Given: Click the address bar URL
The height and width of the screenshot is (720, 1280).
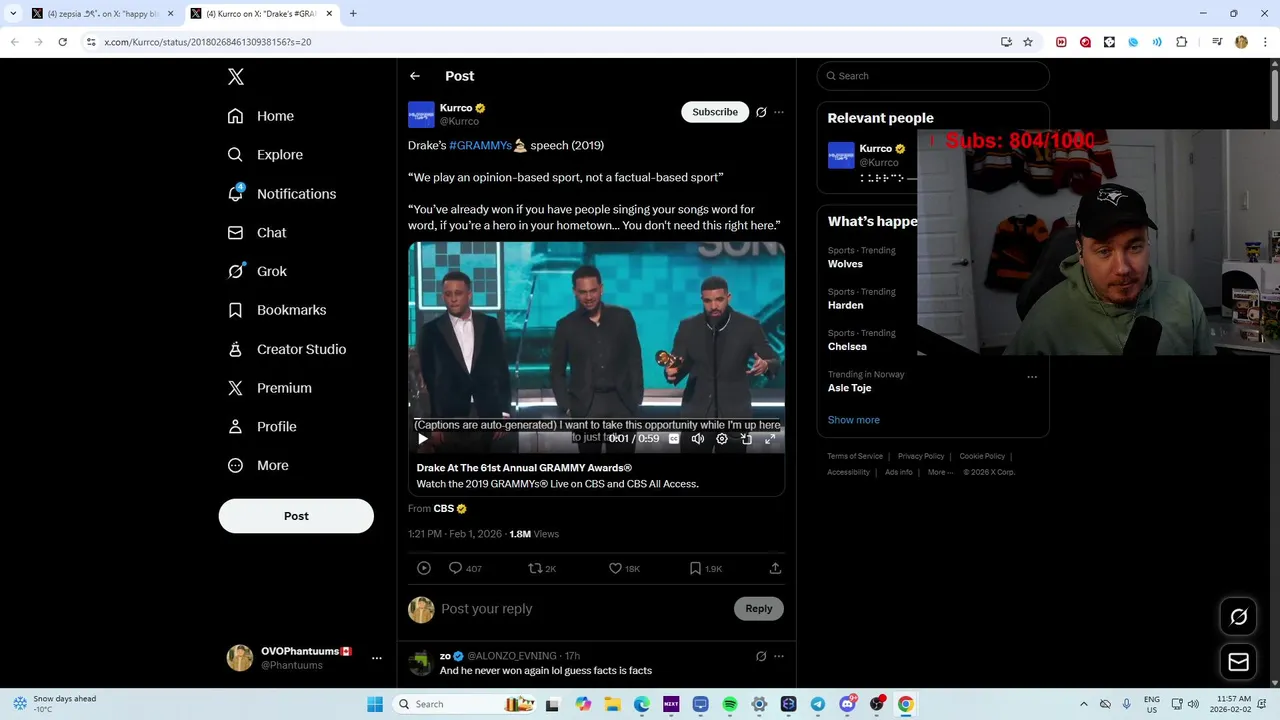Looking at the screenshot, I should pos(208,42).
